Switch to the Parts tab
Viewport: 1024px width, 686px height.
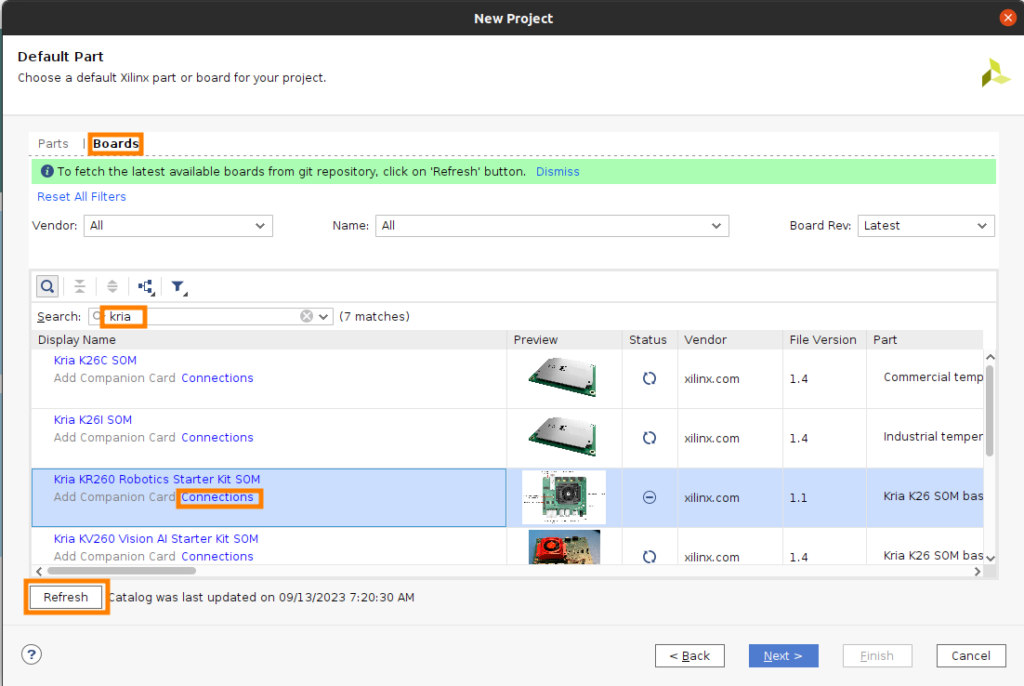tap(53, 144)
